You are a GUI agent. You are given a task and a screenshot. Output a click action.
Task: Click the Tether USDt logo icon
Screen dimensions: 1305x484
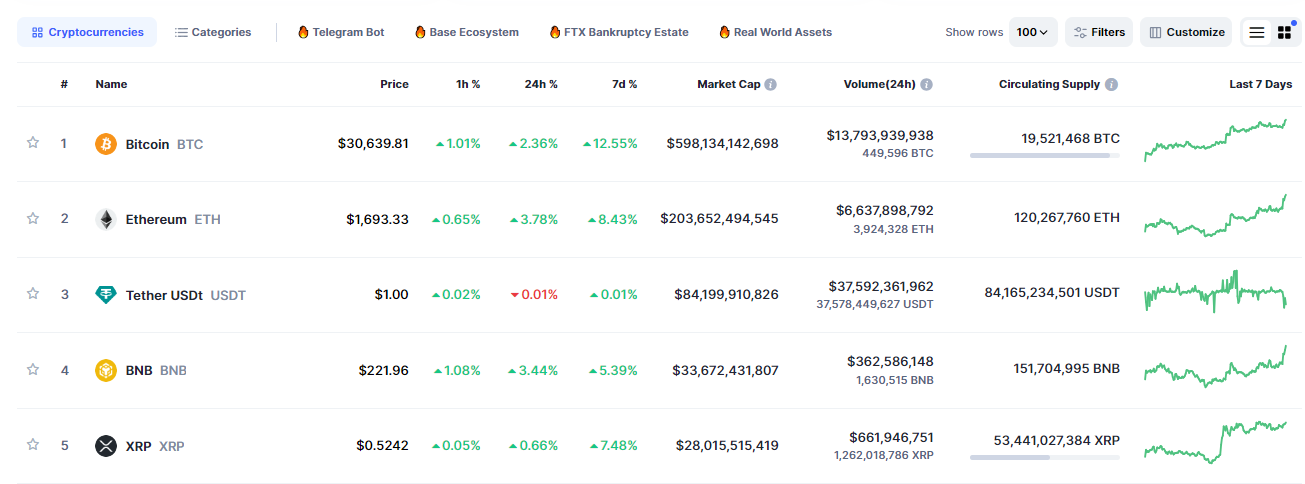(x=106, y=295)
